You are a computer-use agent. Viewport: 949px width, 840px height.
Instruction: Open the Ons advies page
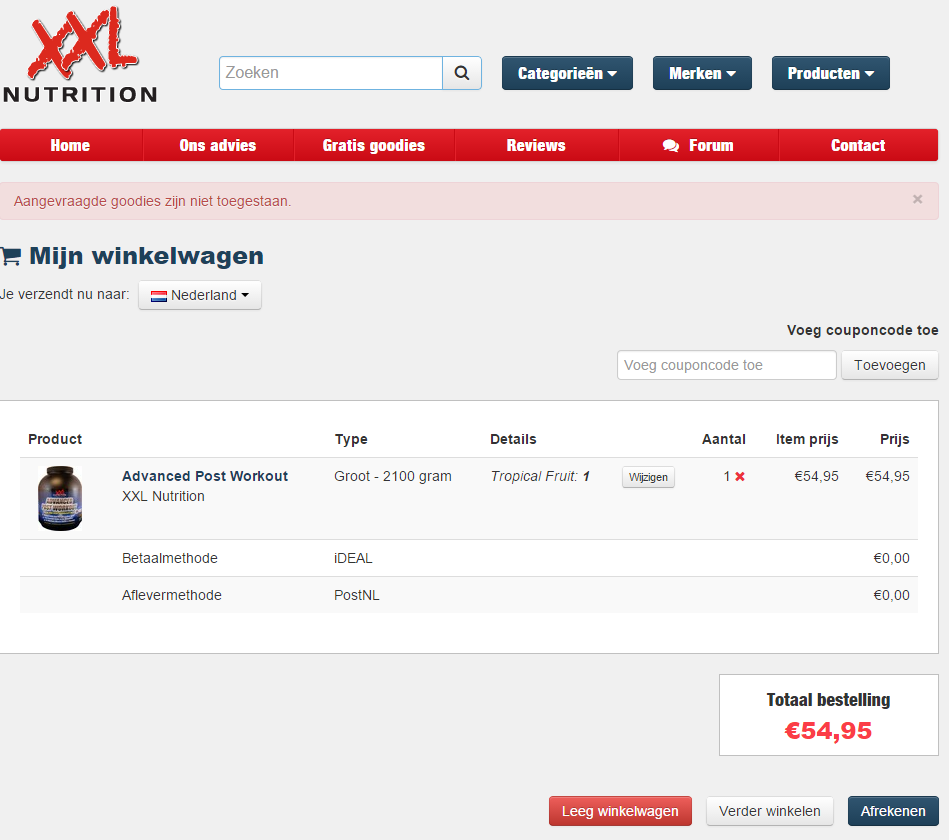pyautogui.click(x=218, y=145)
